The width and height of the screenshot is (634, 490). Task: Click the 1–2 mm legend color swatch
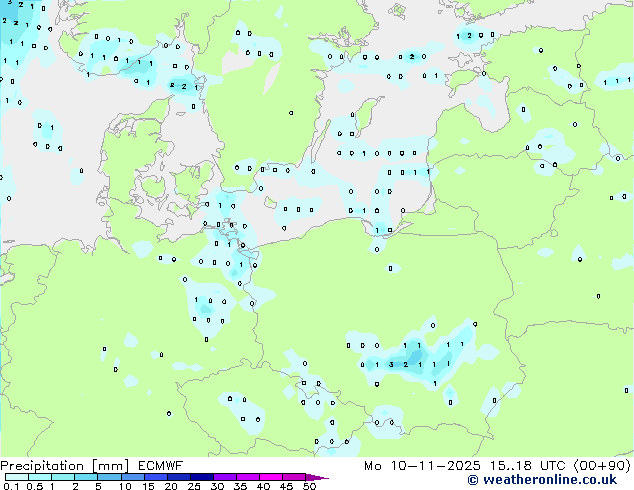pos(63,477)
